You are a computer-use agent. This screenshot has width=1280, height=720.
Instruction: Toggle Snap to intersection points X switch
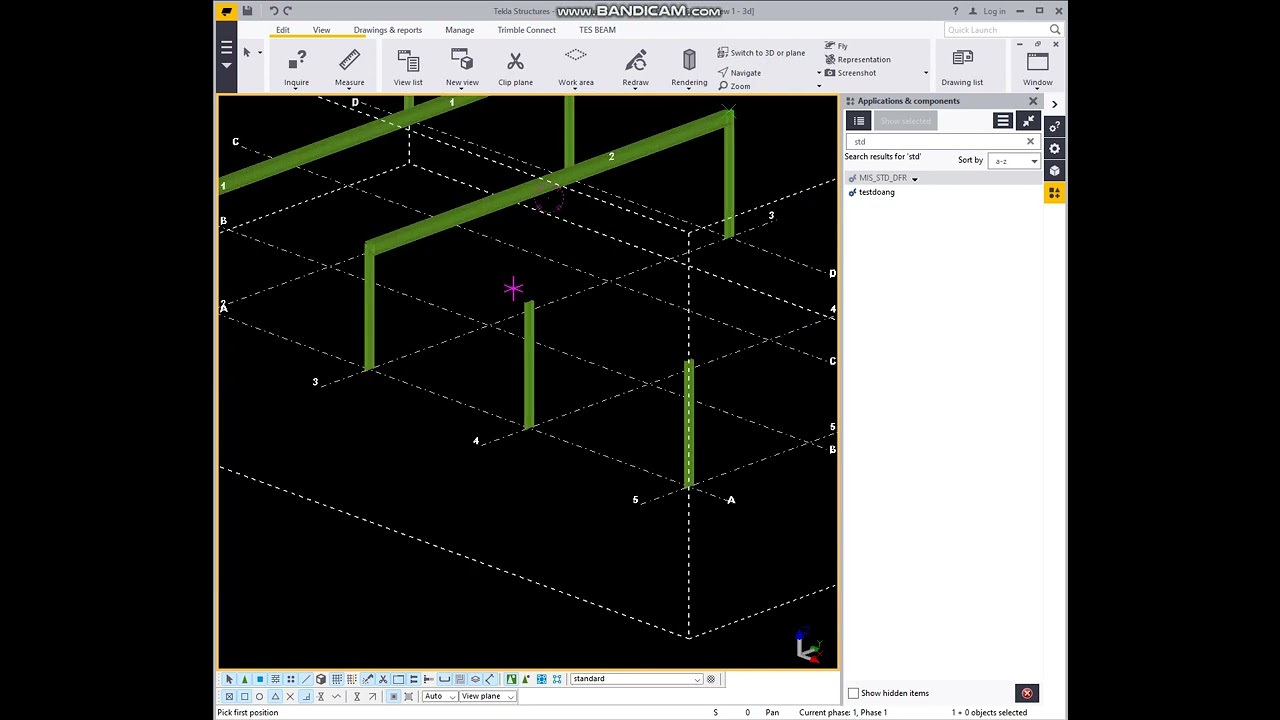coord(290,696)
